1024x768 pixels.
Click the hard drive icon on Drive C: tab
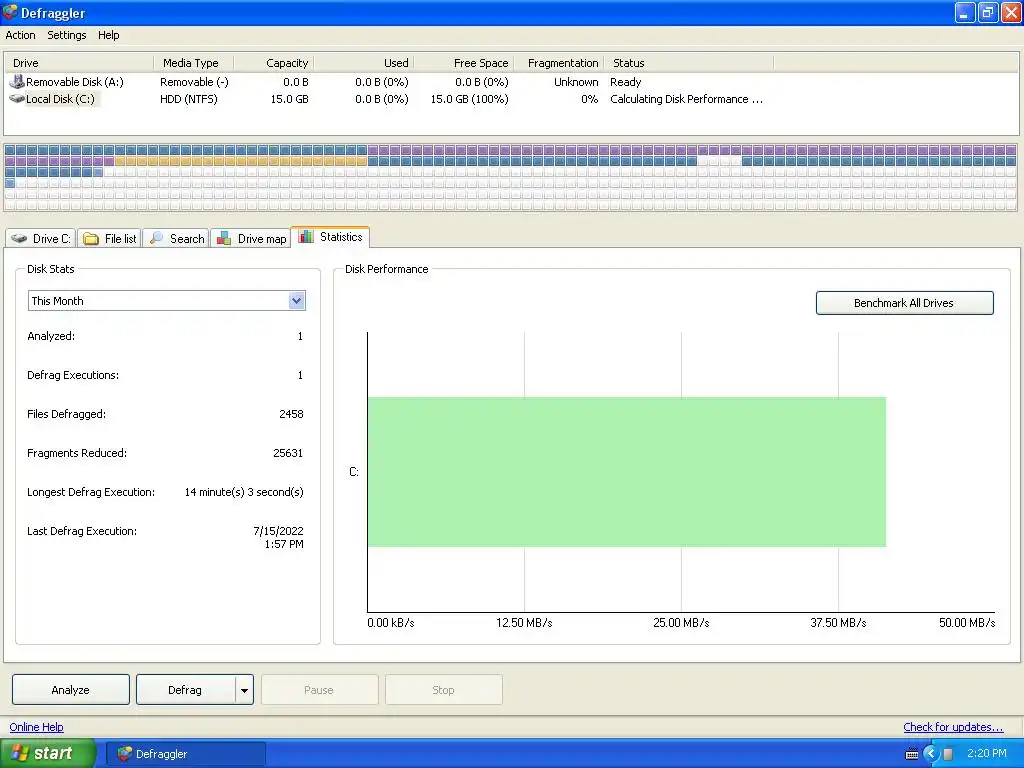19,238
